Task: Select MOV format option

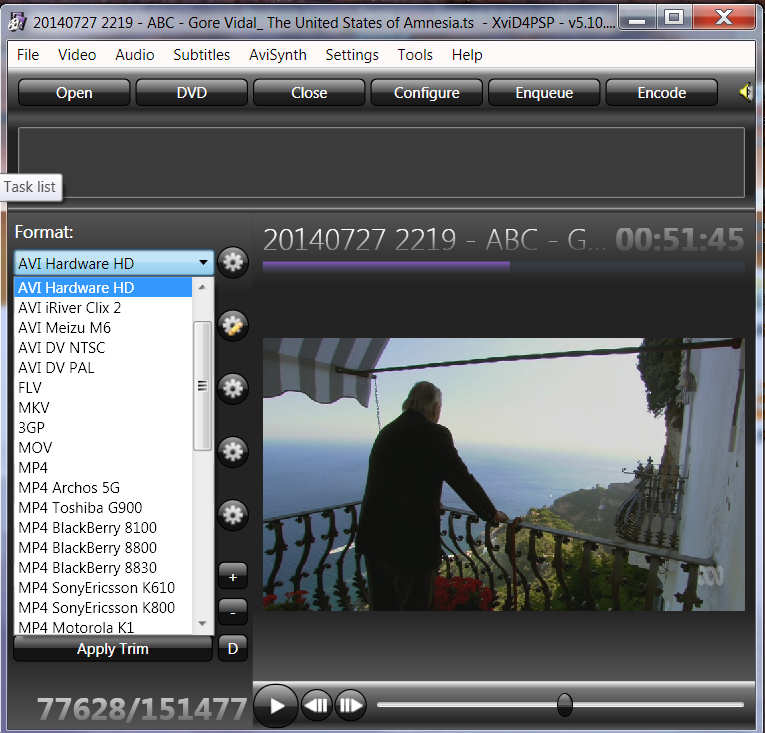Action: click(x=103, y=448)
